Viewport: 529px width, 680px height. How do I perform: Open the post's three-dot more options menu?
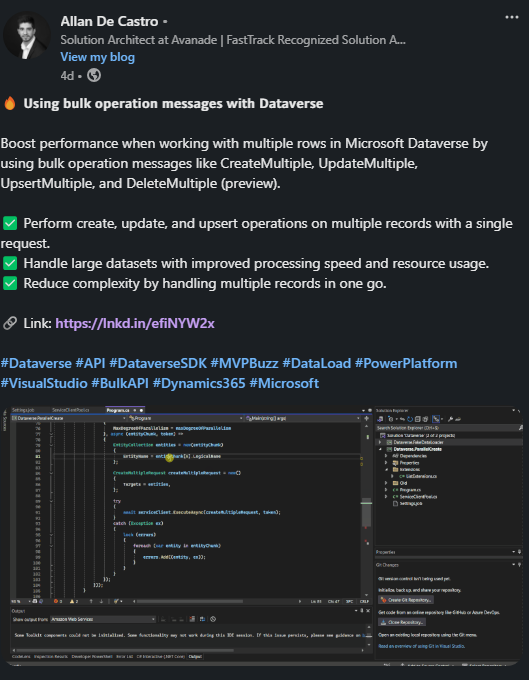point(512,17)
